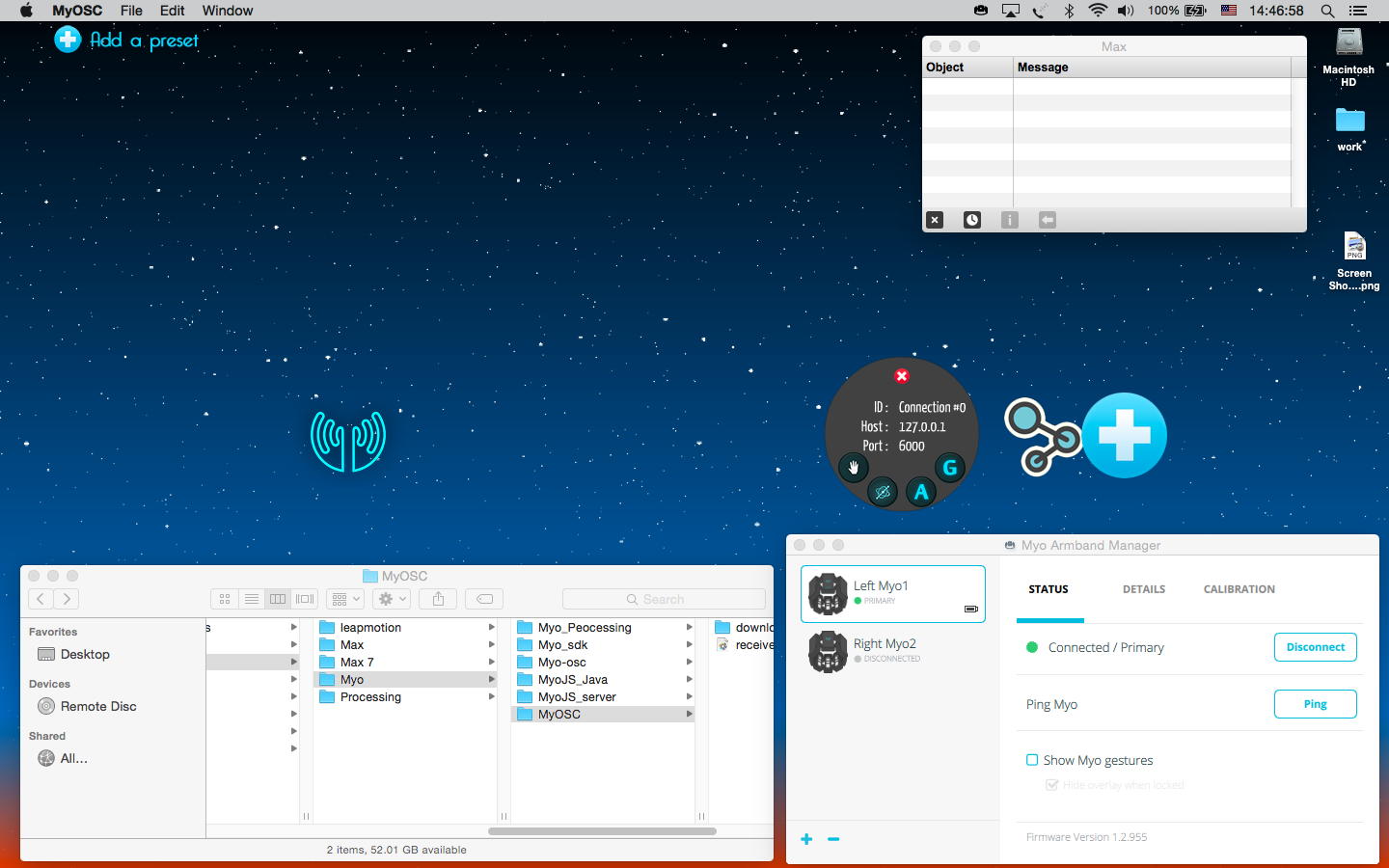Toggle the crossed-out orientation icon on the connection
The width and height of the screenshot is (1389, 868).
(883, 493)
